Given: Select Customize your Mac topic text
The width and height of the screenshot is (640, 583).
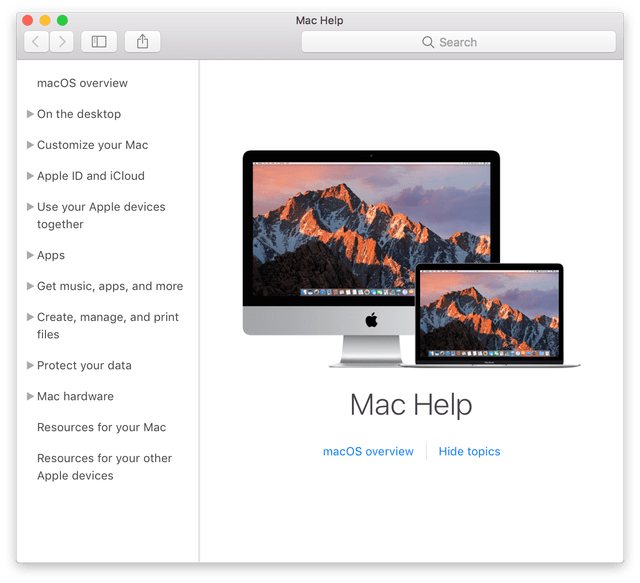Looking at the screenshot, I should coord(93,145).
